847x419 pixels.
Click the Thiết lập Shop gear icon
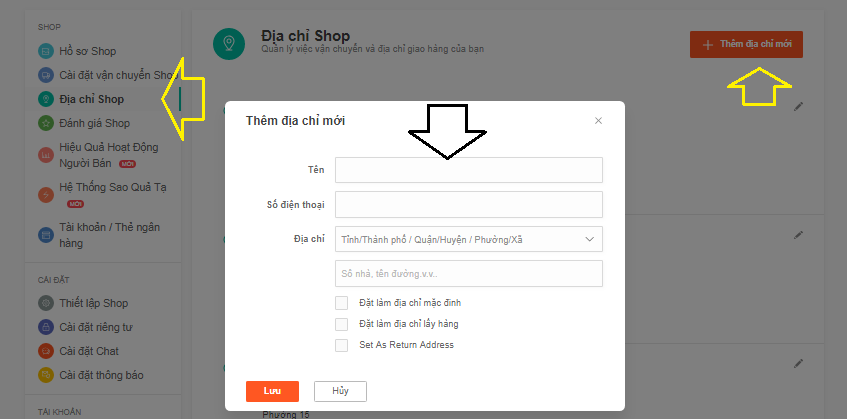click(46, 303)
